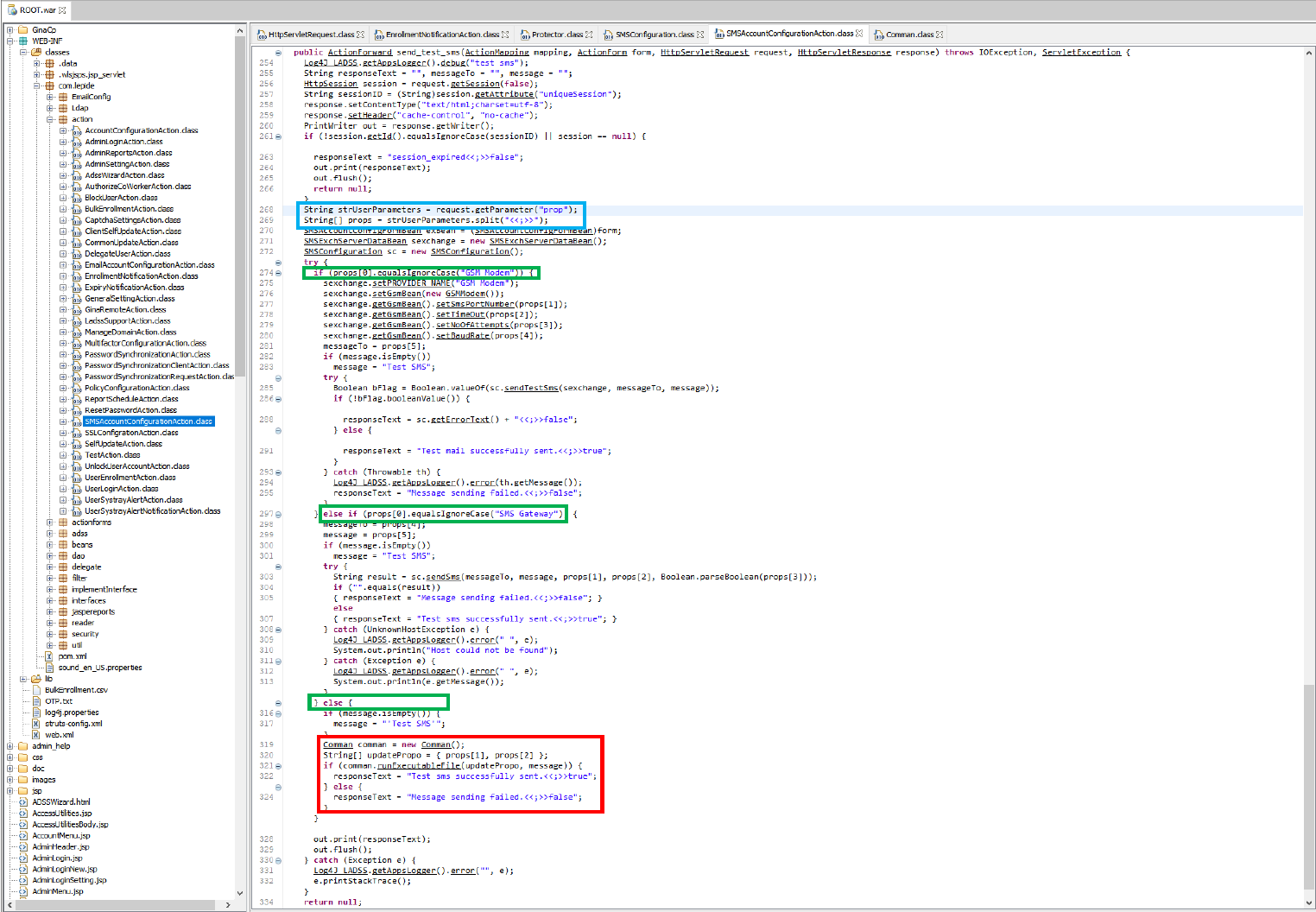The image size is (1316, 912).
Task: Click the package icon beside beans
Action: tap(63, 545)
